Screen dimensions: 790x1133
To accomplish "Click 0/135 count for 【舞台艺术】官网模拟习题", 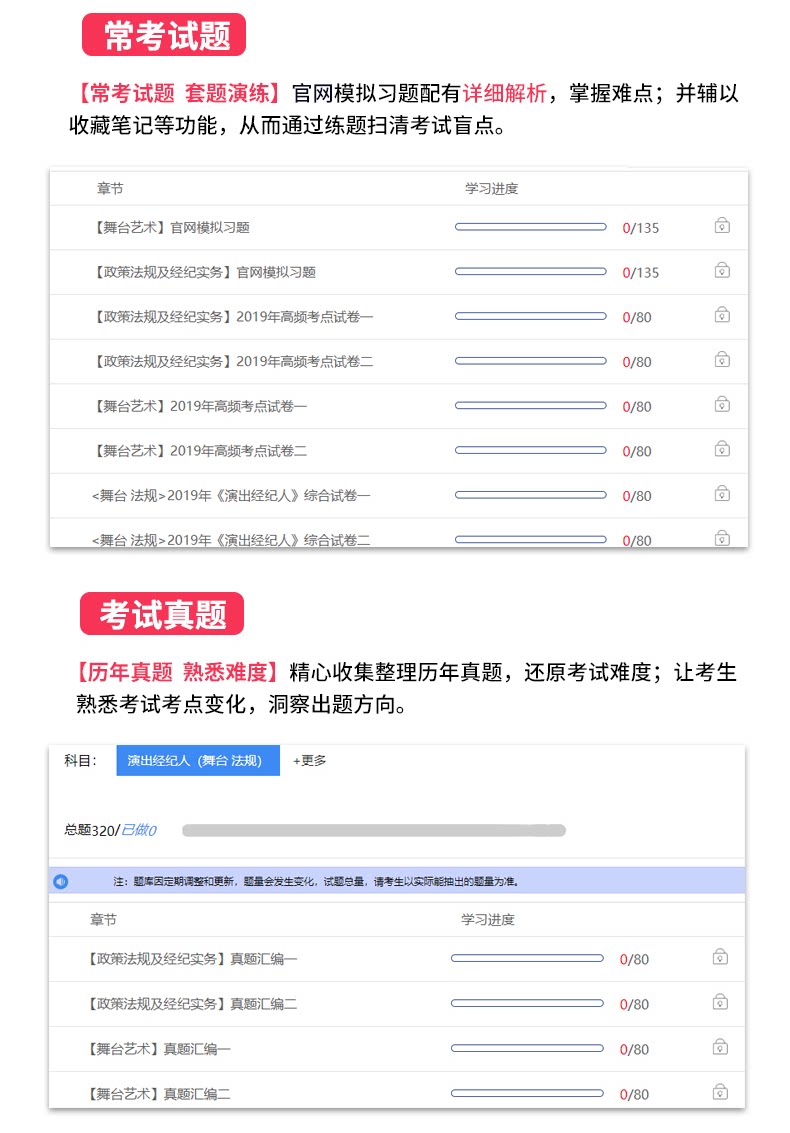I will click(x=640, y=228).
